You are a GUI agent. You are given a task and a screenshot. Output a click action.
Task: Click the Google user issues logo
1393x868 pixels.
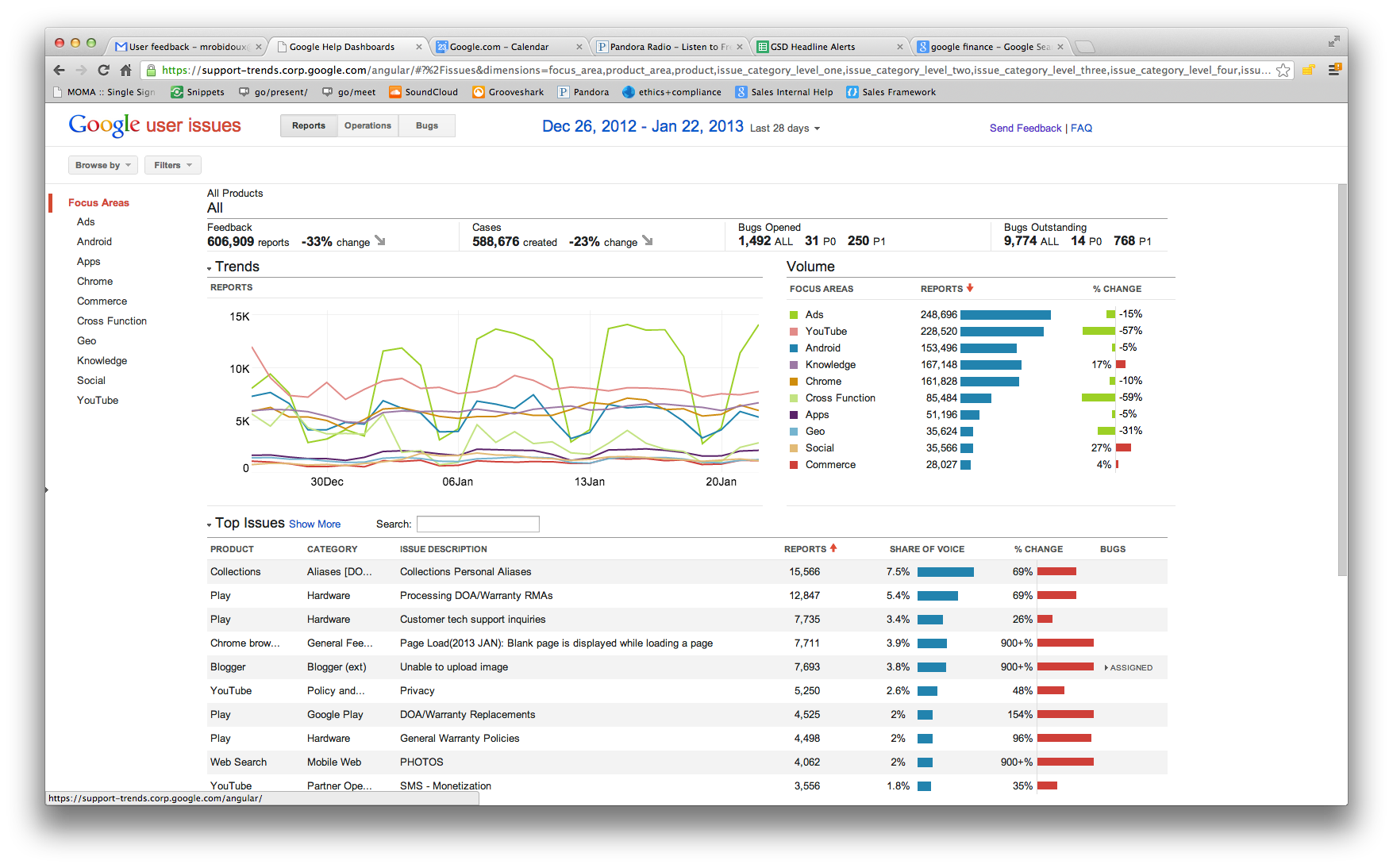point(155,125)
